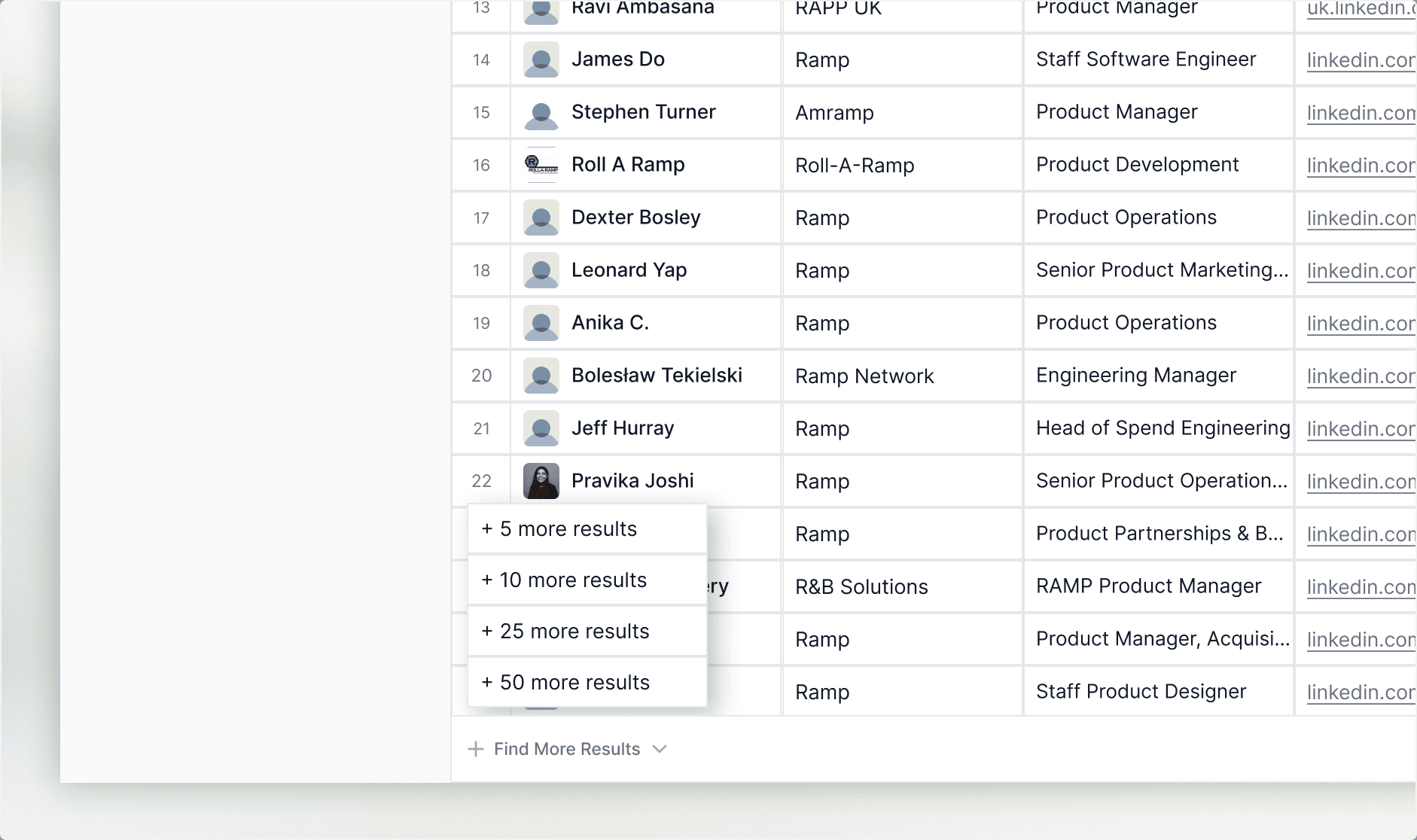Select the name Stephen Turner
The width and height of the screenshot is (1417, 840).
coord(644,112)
